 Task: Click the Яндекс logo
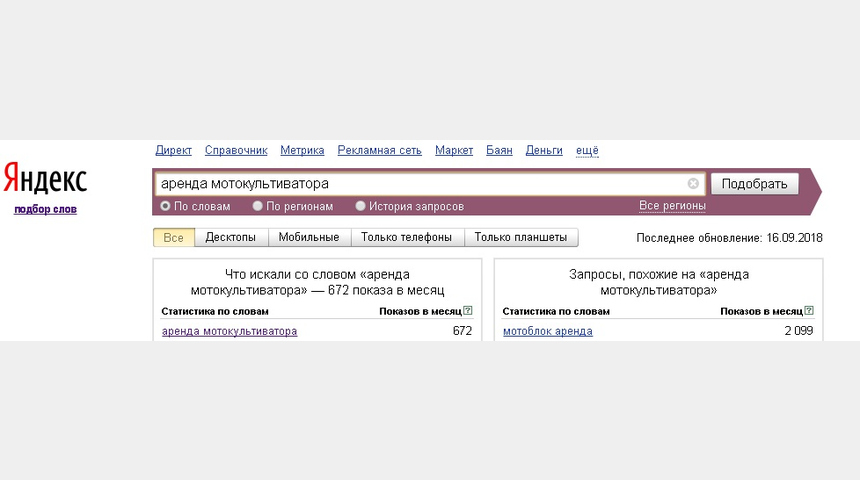tap(45, 178)
